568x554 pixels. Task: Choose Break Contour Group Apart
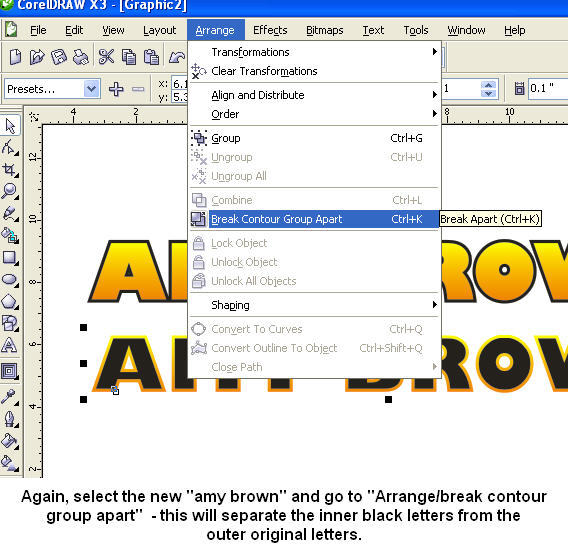(x=314, y=219)
